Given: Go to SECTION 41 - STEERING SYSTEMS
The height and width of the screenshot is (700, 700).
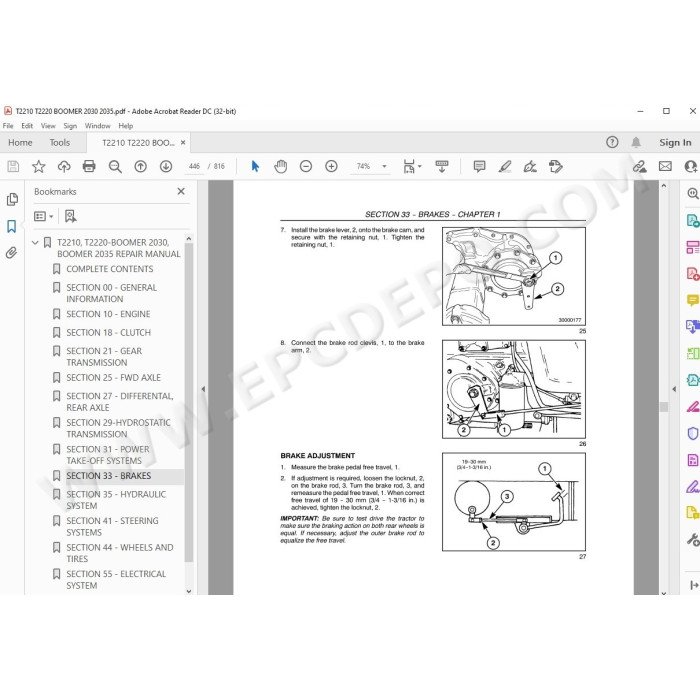Looking at the screenshot, I should 112,526.
